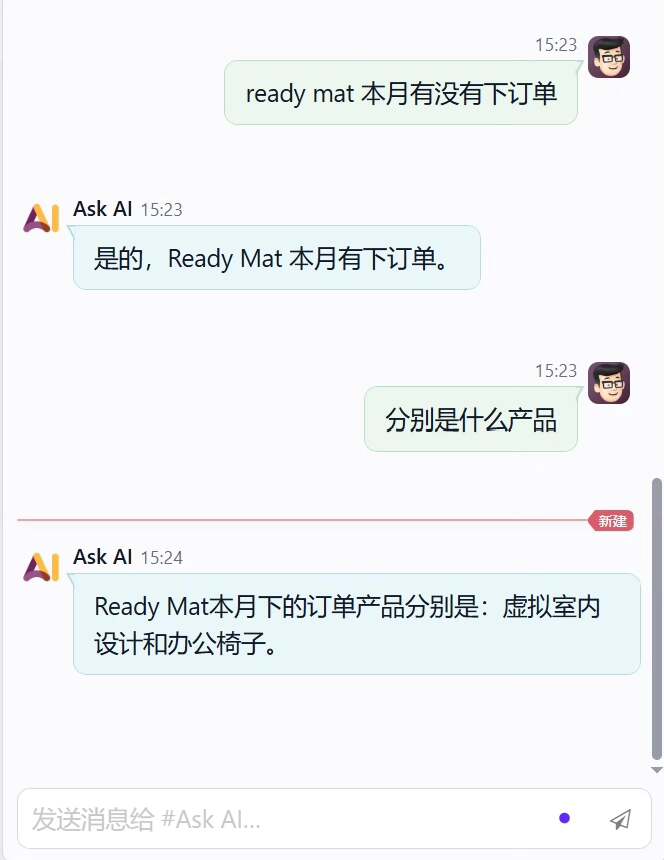Select the reply mentioning 虚拟室内设计和办公椅子
Screen dimensions: 664x860
357,624
